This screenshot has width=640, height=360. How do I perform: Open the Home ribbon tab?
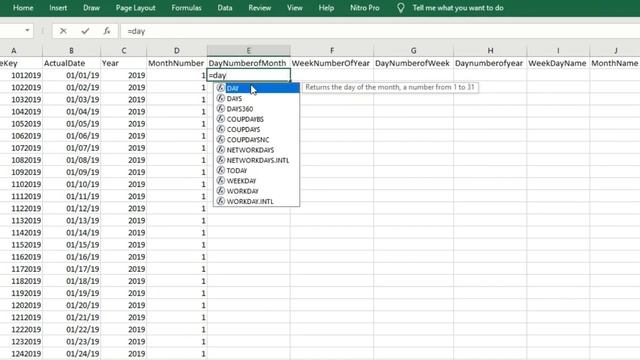click(x=23, y=8)
